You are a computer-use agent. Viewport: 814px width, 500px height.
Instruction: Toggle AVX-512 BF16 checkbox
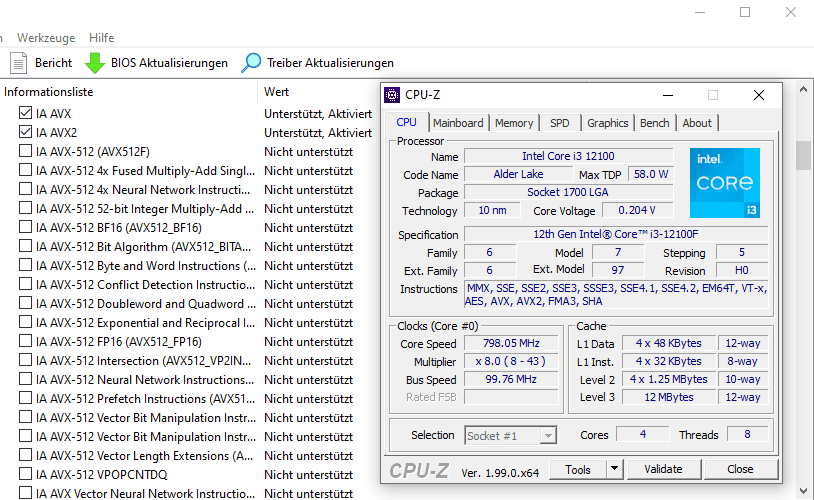(x=25, y=227)
